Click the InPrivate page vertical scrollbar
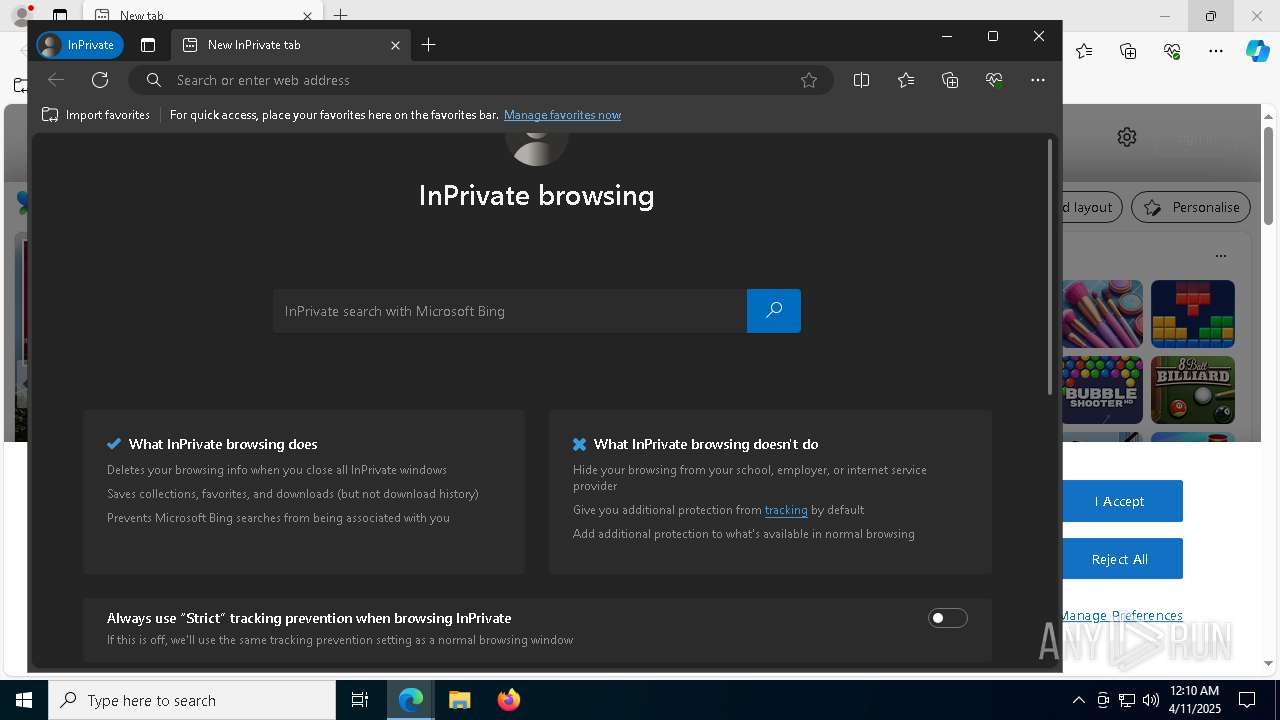Screen dimensions: 1280x720 click(1049, 267)
